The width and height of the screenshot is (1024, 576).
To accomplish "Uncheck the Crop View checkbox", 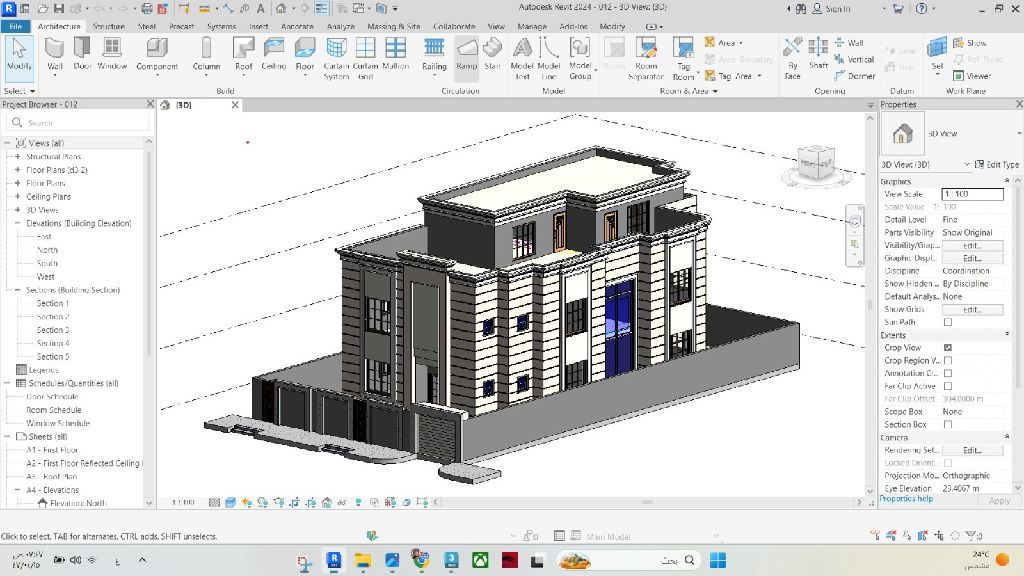I will pyautogui.click(x=948, y=348).
